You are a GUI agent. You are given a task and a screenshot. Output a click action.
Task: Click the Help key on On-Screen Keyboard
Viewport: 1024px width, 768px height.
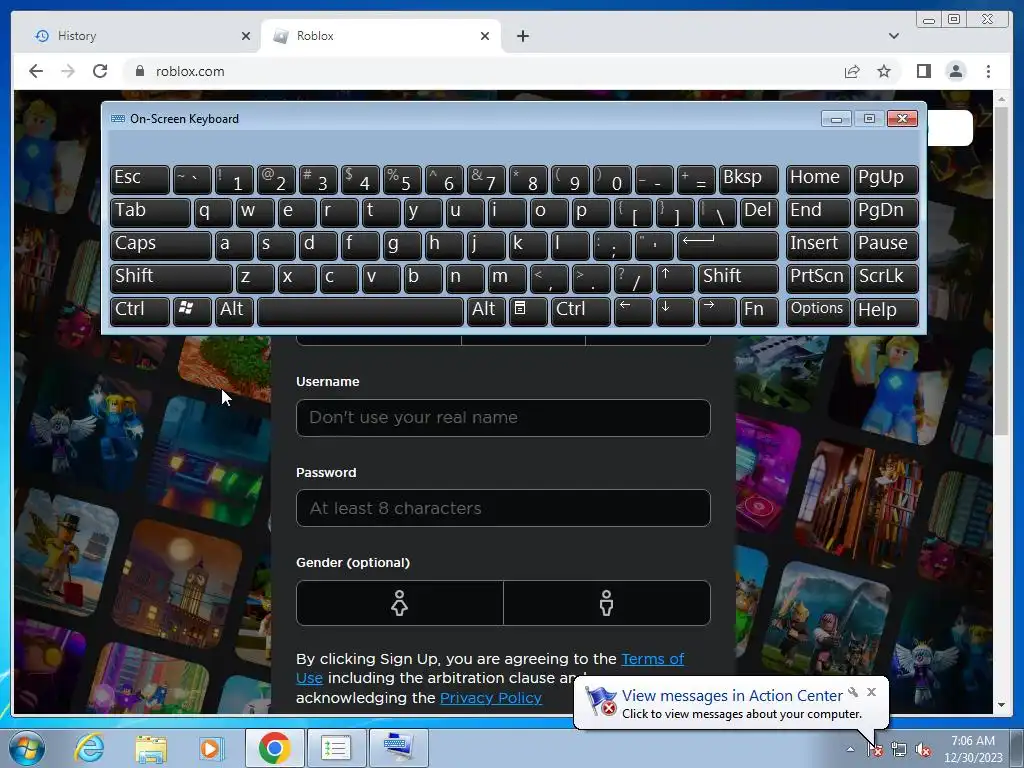(886, 310)
